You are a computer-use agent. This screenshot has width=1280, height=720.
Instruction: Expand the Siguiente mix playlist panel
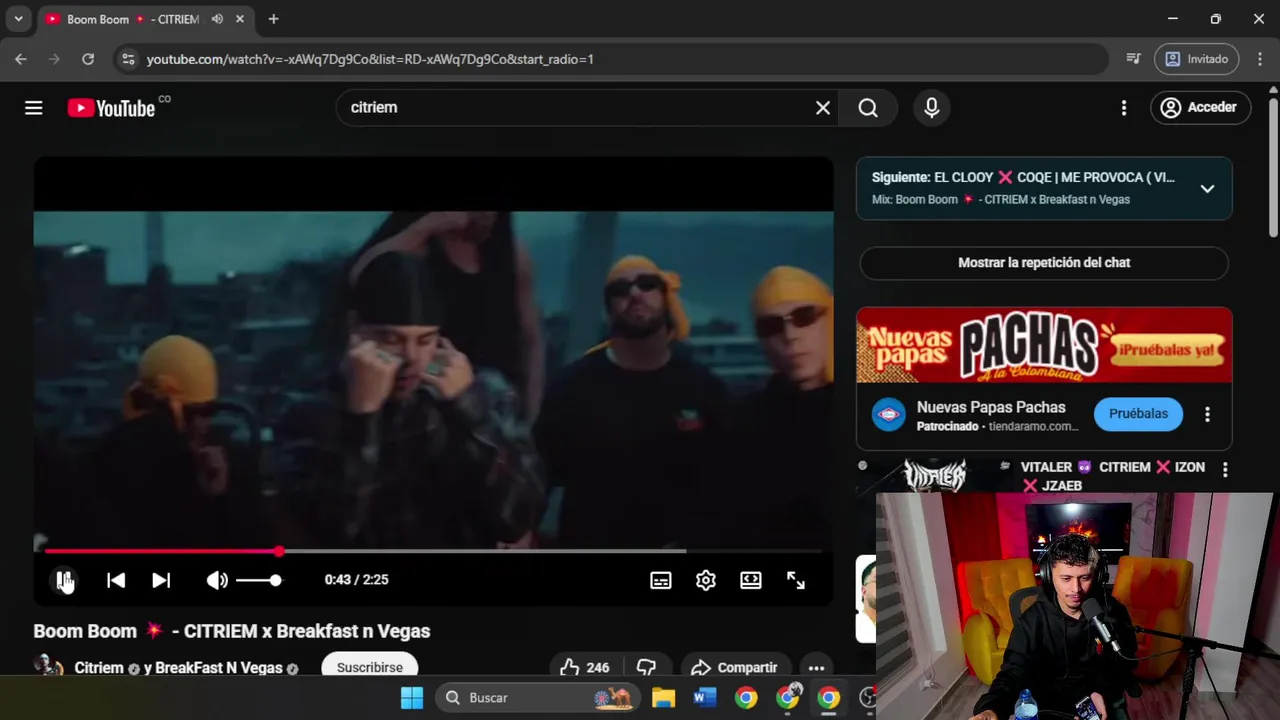click(1207, 188)
